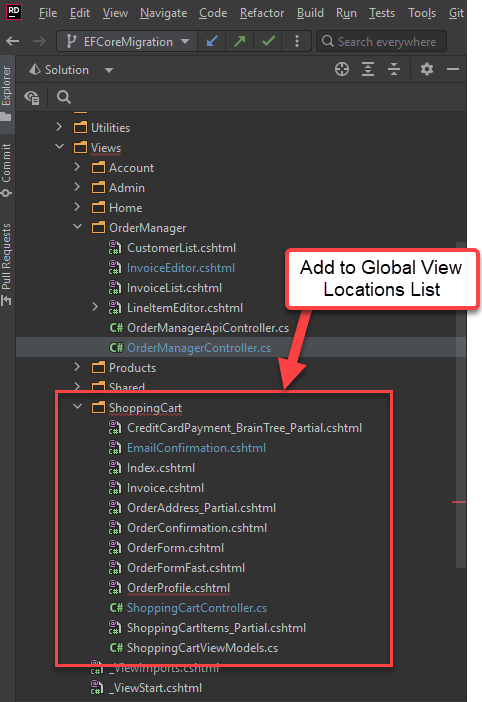Select EmailConfirmation.cshtml in ShoppingCart
This screenshot has width=482, height=702.
196,448
